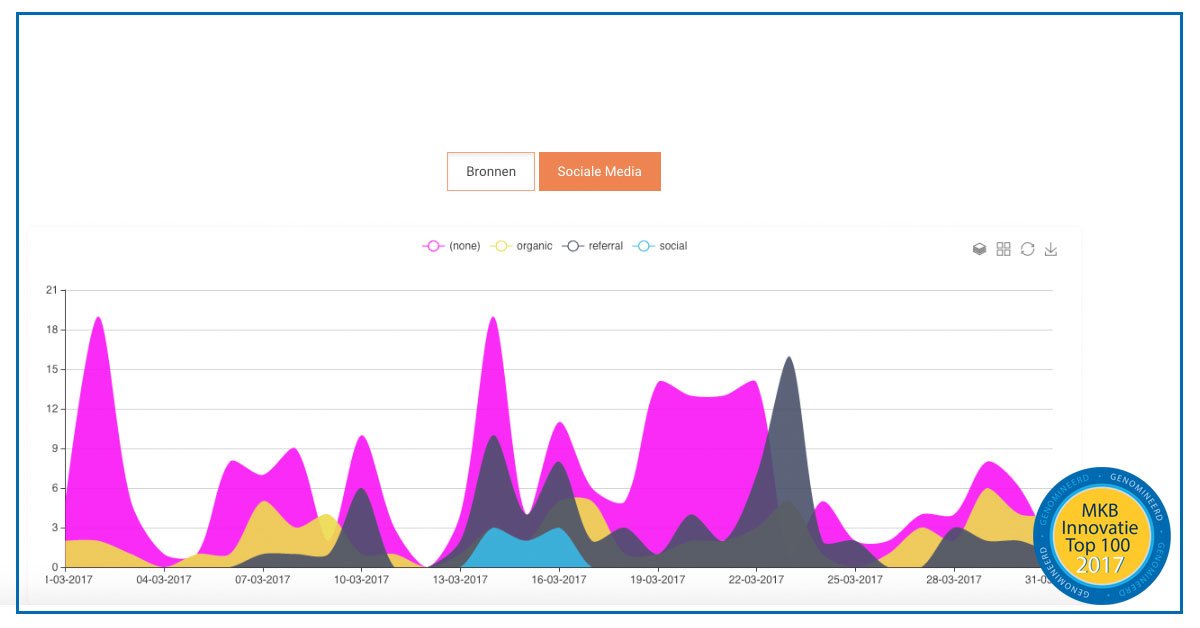The width and height of the screenshot is (1200, 628).
Task: Click the tiled chart view icon
Action: point(1004,249)
